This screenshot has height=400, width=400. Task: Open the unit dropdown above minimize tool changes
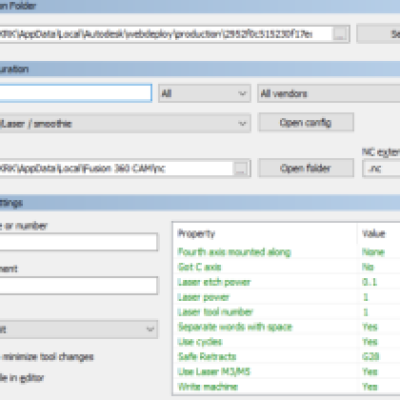coord(79,329)
